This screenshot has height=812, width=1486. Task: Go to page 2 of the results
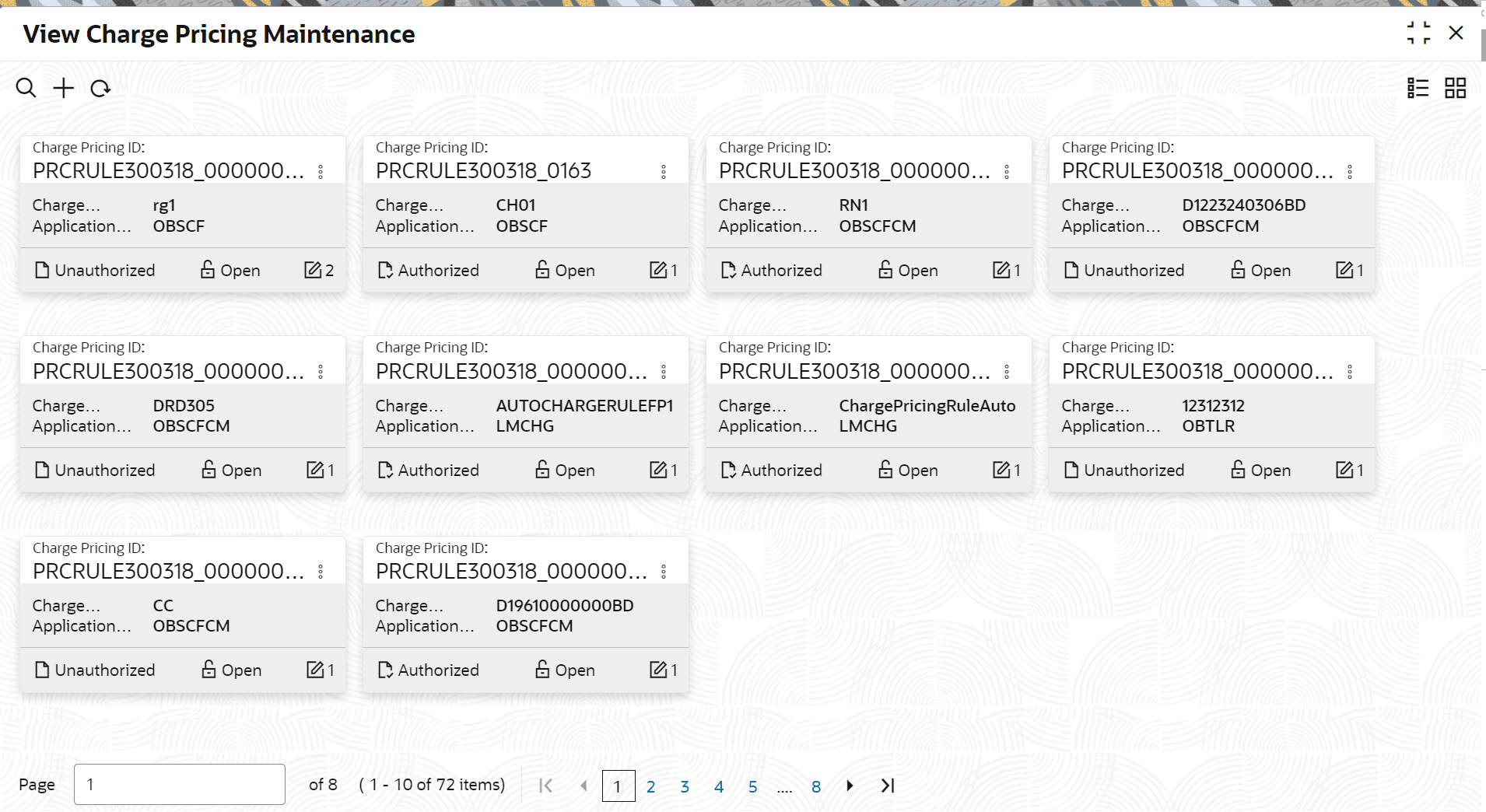point(651,786)
